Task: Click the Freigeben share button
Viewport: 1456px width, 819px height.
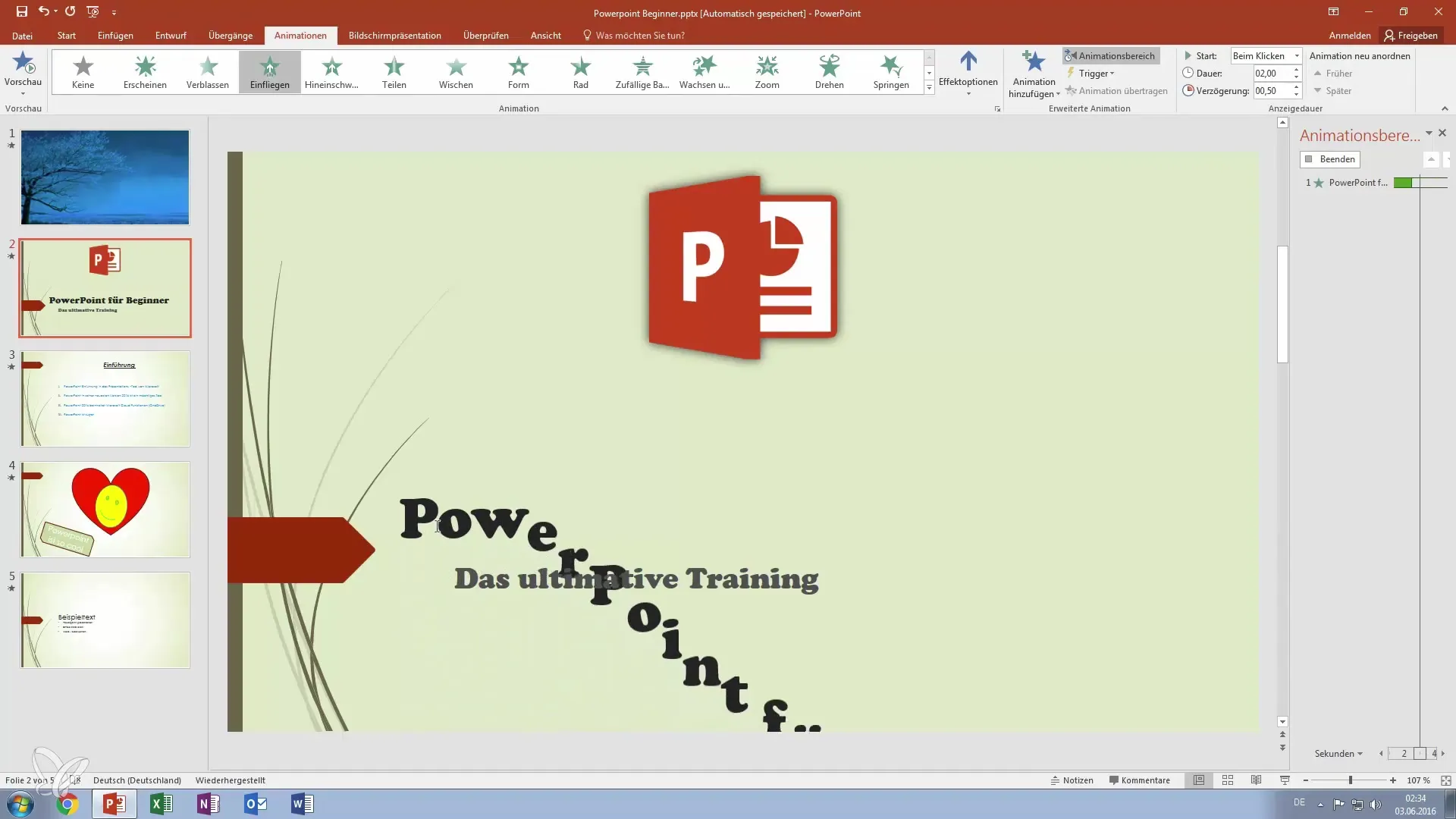Action: 1410,36
